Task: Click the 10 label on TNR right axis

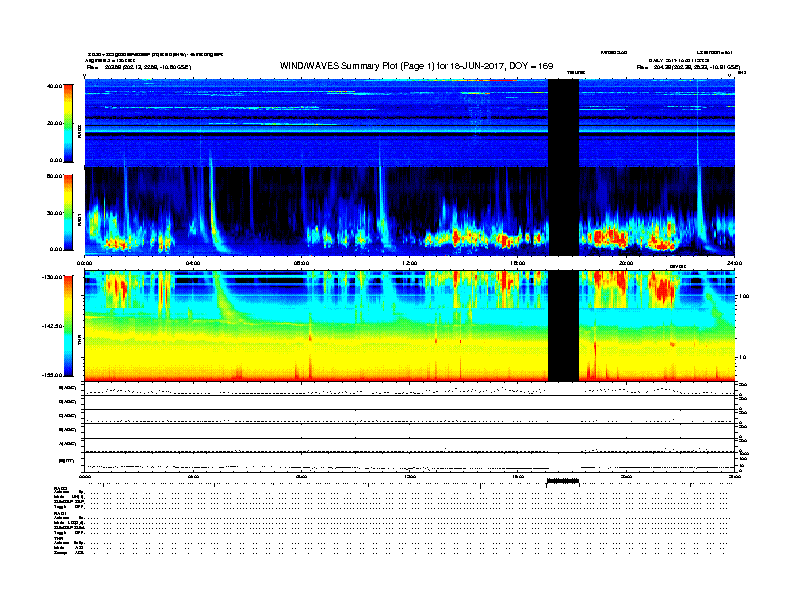Action: [x=743, y=358]
